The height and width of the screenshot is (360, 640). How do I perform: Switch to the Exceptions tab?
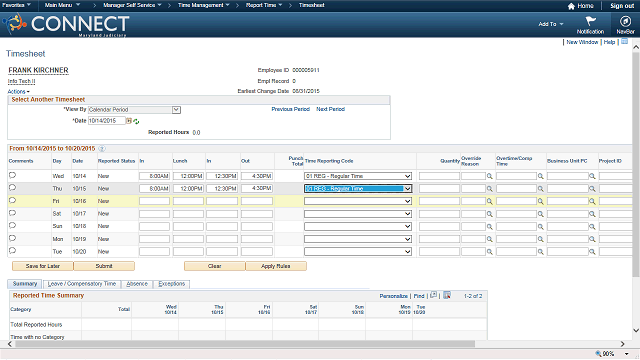point(171,284)
